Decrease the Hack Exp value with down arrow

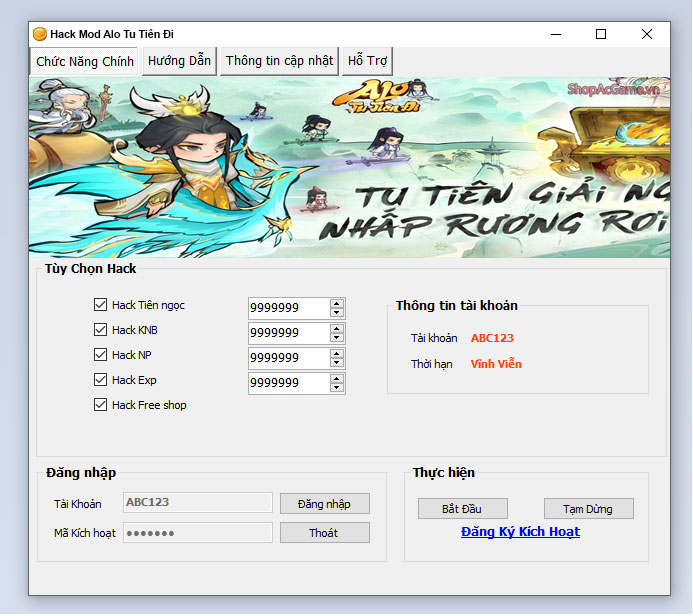pyautogui.click(x=337, y=388)
